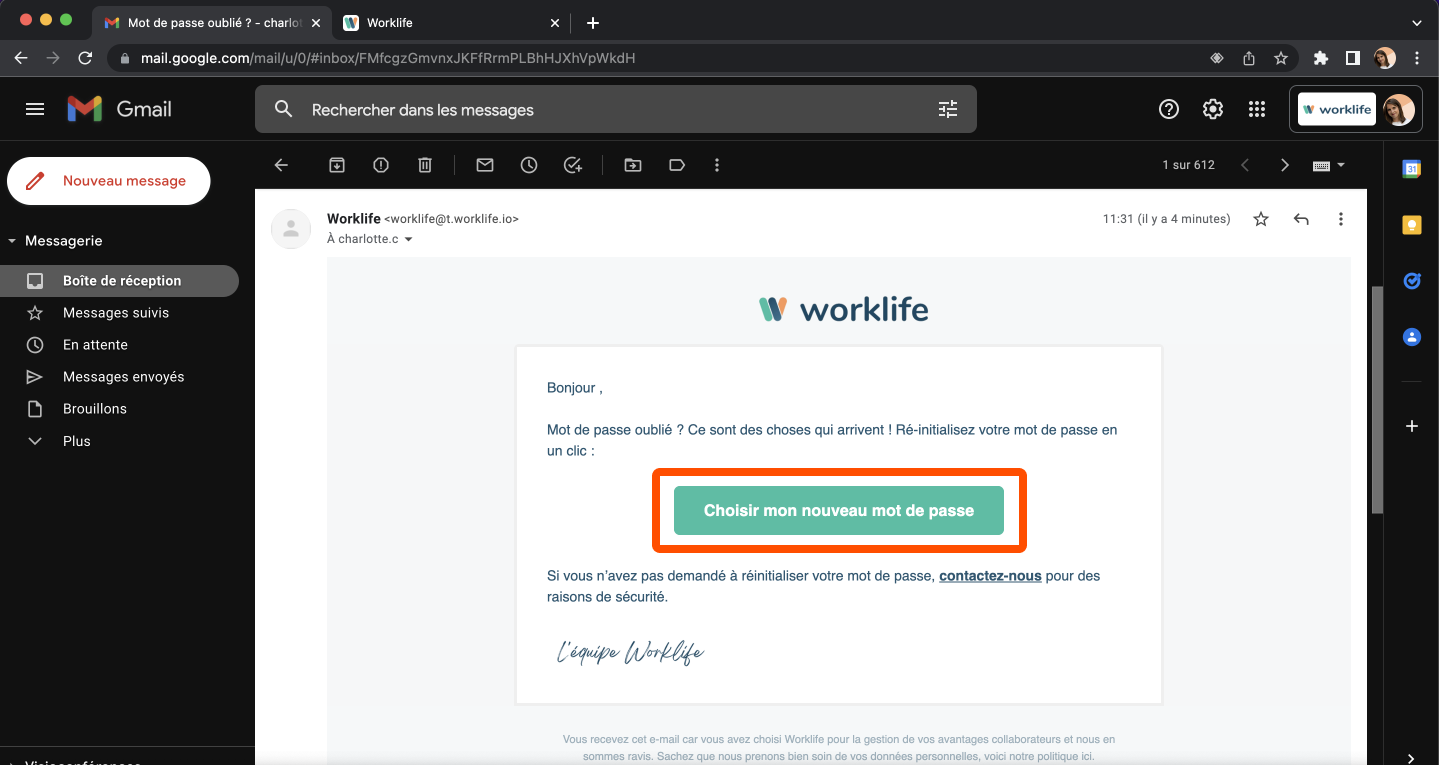Snooze this email with the clock icon
Screen dimensions: 1440x765
click(529, 165)
